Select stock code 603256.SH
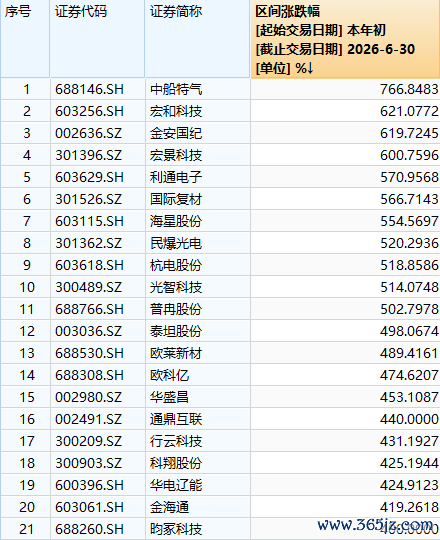 (x=90, y=112)
